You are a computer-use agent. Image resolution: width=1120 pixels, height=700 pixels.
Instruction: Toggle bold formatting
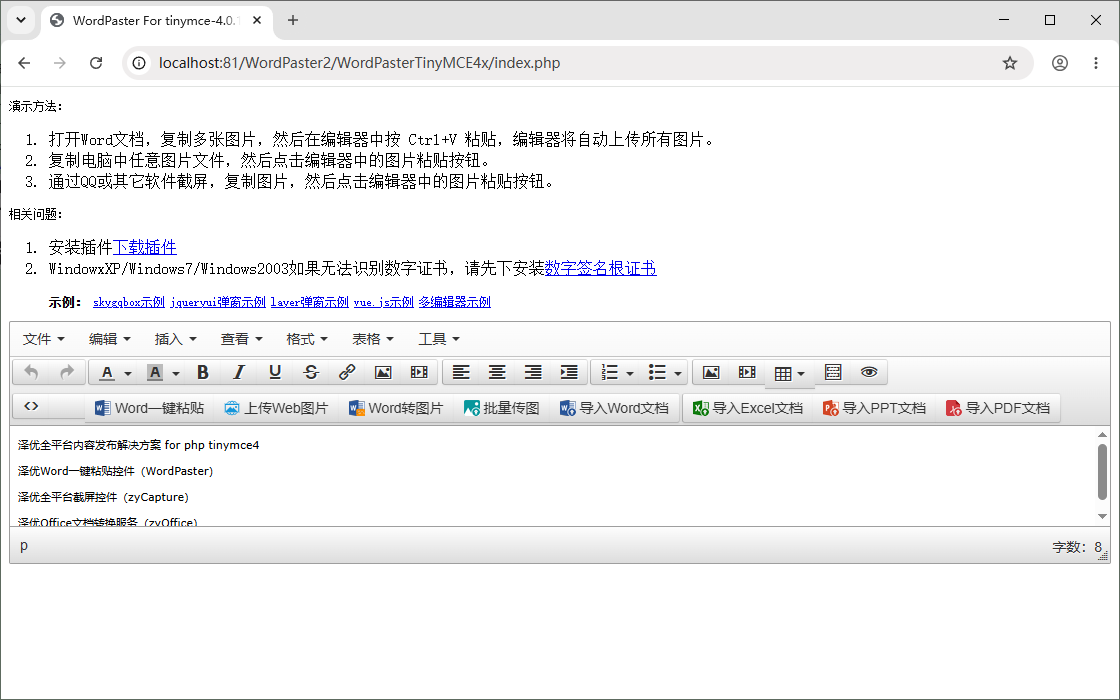[x=203, y=372]
